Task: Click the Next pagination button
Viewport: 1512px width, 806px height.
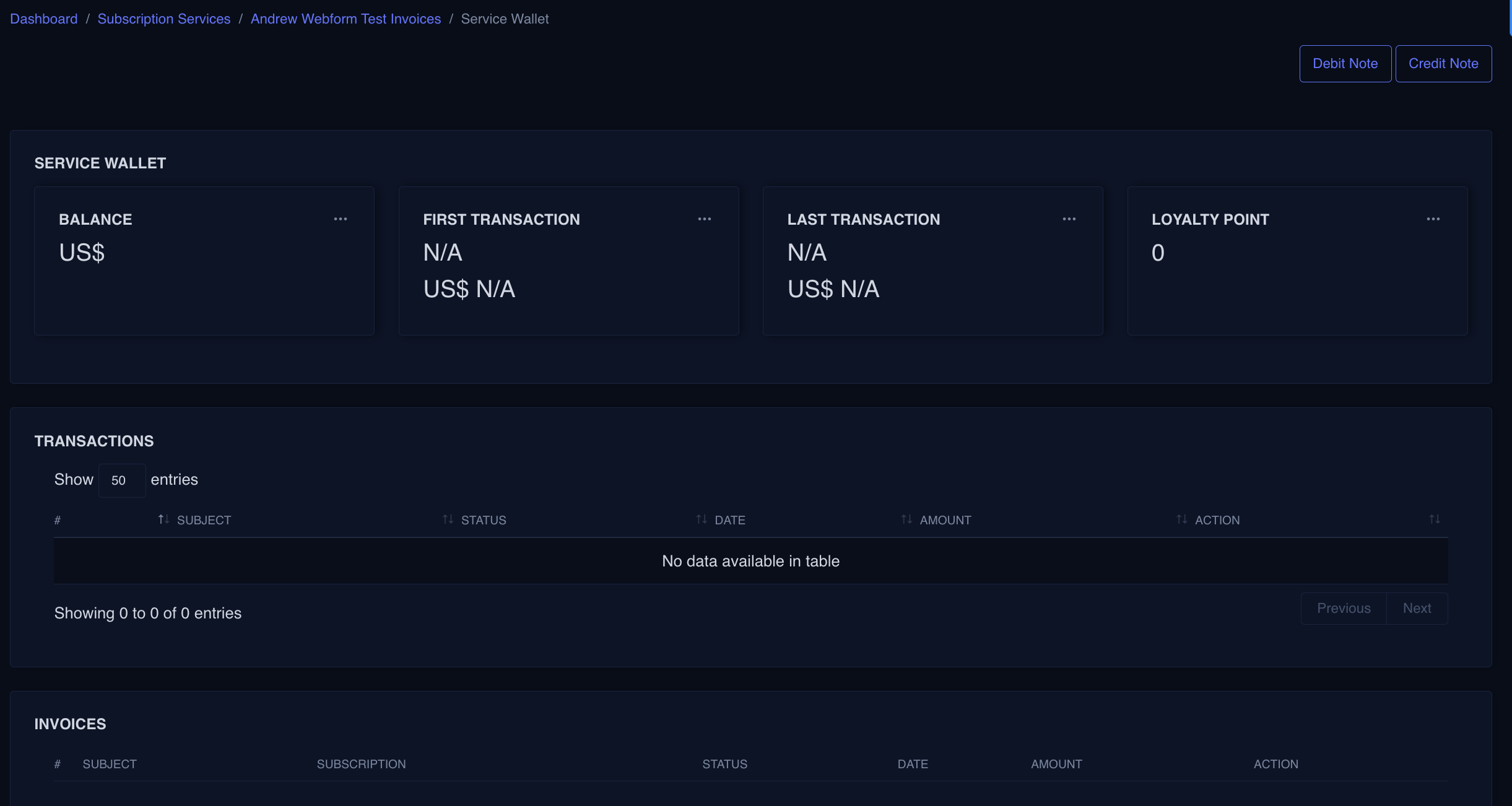Action: tap(1417, 609)
